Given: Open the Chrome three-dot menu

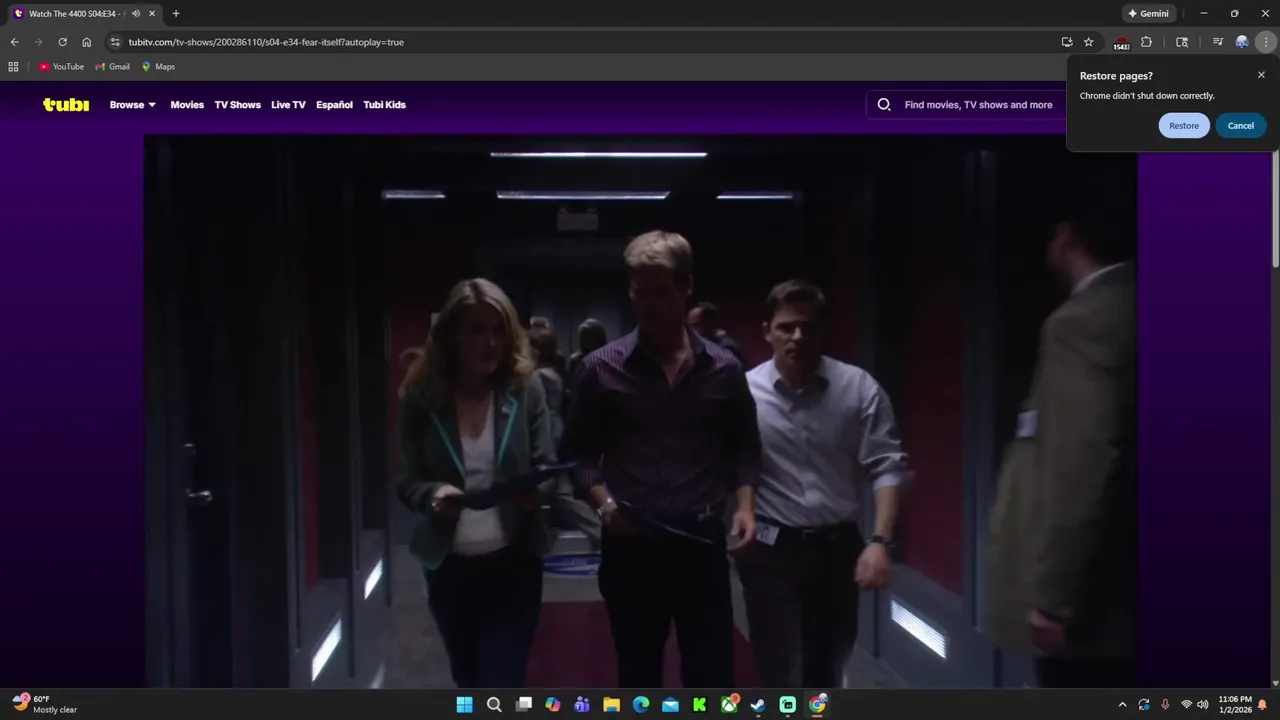Looking at the screenshot, I should point(1266,42).
